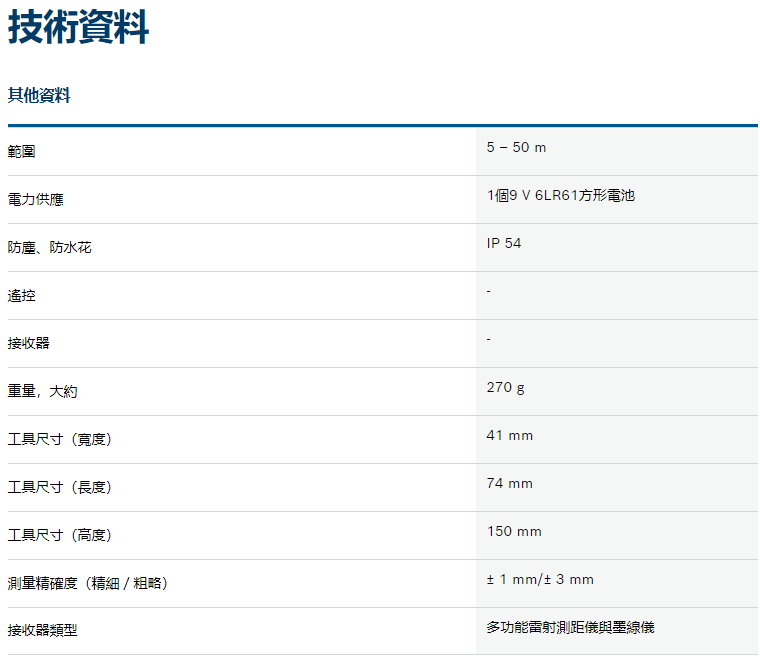Image resolution: width=760 pixels, height=659 pixels.
Task: Select the 5 – 50 m range value
Action: (x=516, y=148)
